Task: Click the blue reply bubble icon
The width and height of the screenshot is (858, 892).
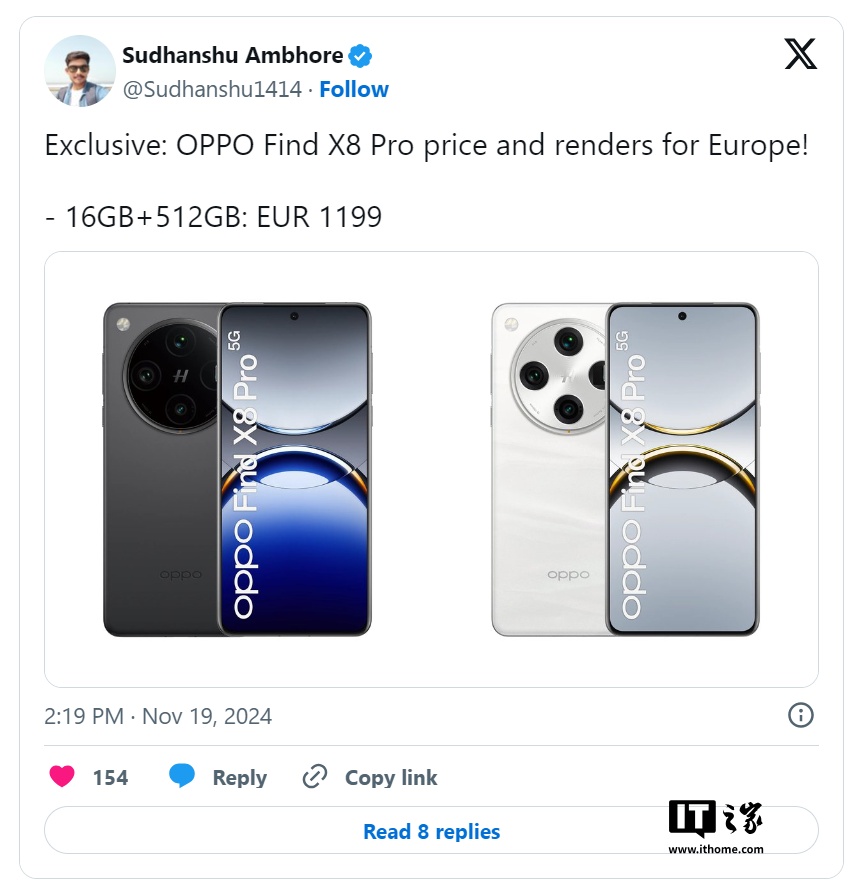Action: tap(182, 776)
